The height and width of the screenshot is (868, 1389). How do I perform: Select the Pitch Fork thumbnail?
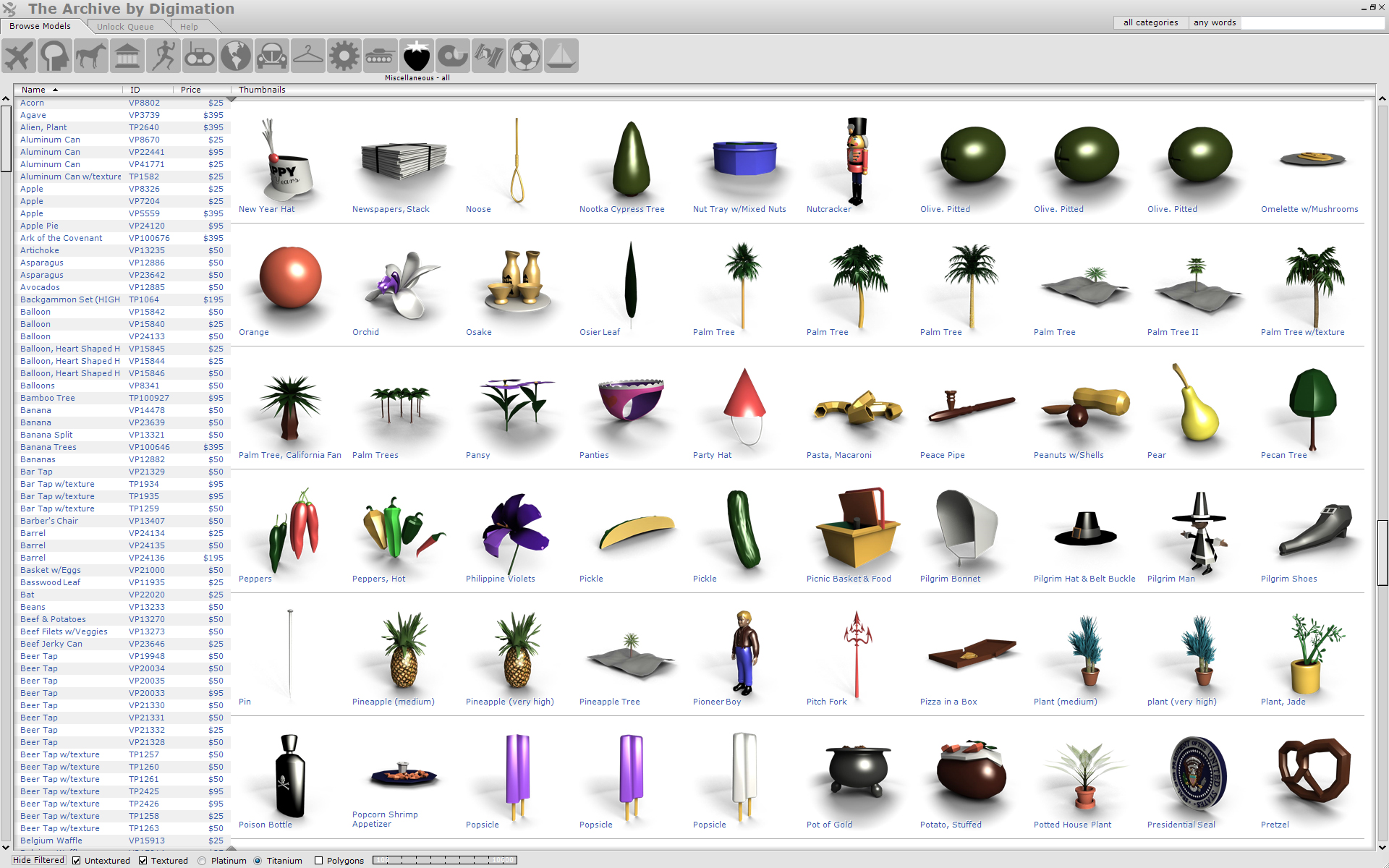click(x=857, y=654)
